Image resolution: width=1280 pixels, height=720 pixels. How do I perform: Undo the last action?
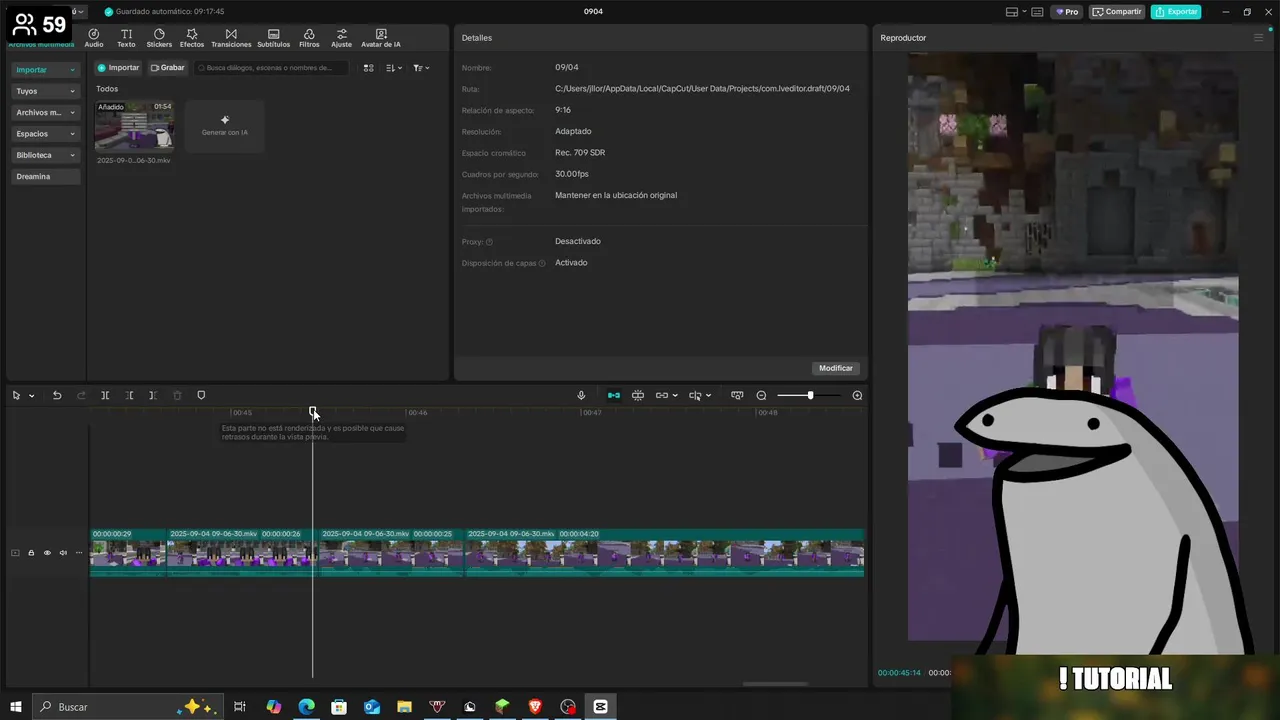coord(57,396)
